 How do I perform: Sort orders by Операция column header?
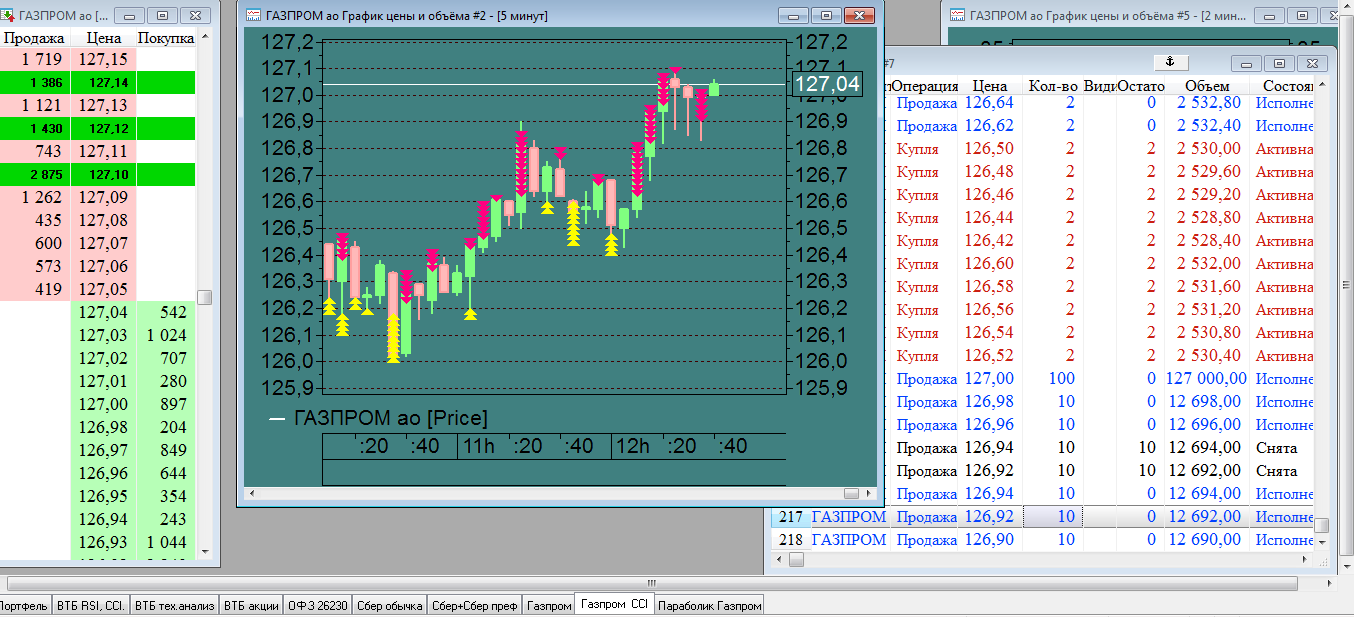925,86
